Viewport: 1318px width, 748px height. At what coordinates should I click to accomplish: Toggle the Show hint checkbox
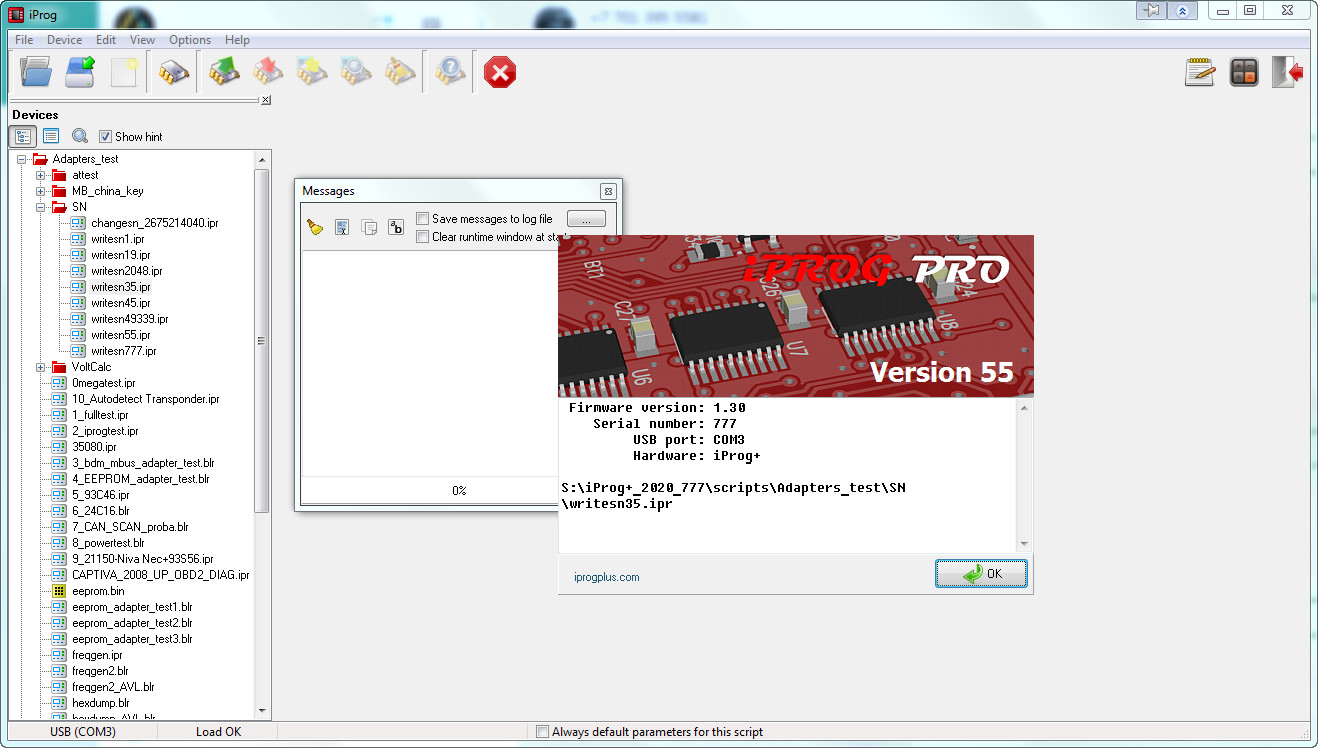tap(105, 137)
